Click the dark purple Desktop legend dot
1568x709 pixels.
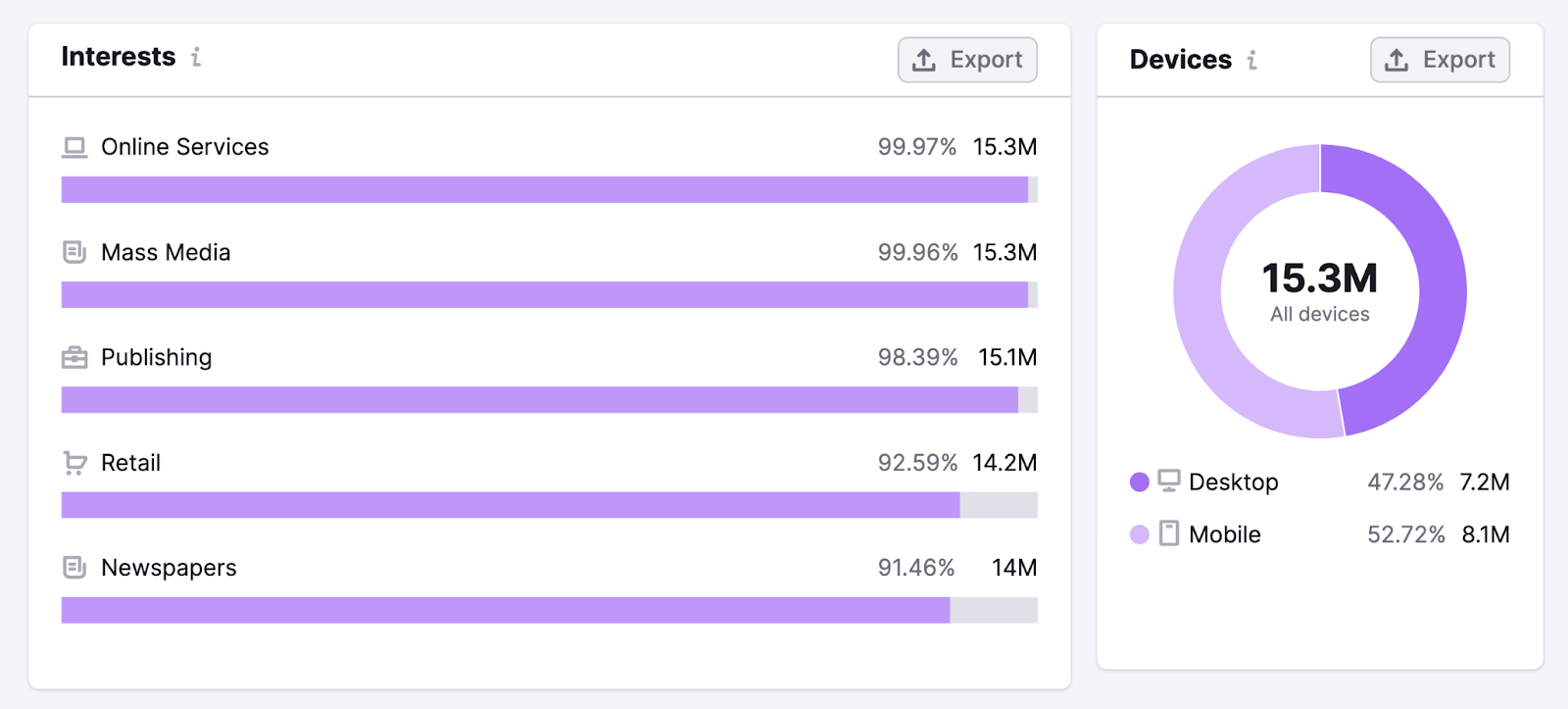pyautogui.click(x=1139, y=481)
